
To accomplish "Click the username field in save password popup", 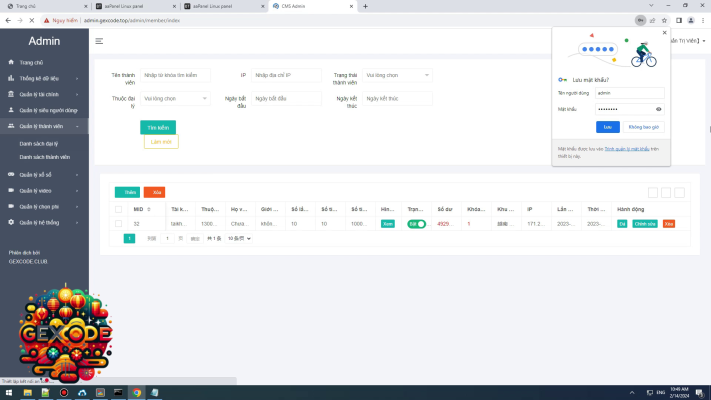I will 629,93.
